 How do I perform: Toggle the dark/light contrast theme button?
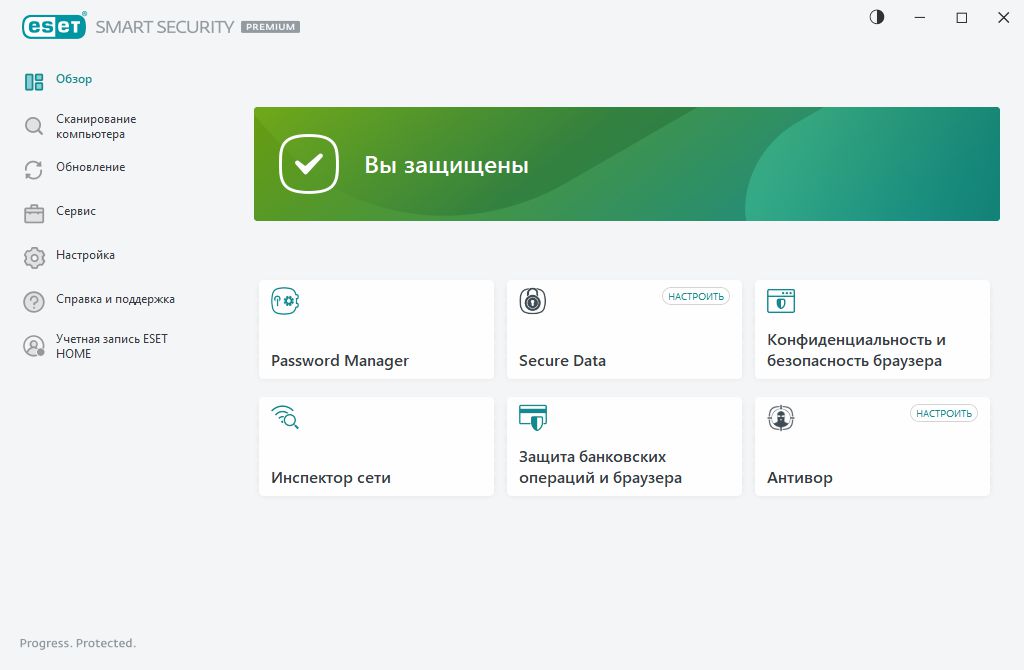pyautogui.click(x=877, y=17)
